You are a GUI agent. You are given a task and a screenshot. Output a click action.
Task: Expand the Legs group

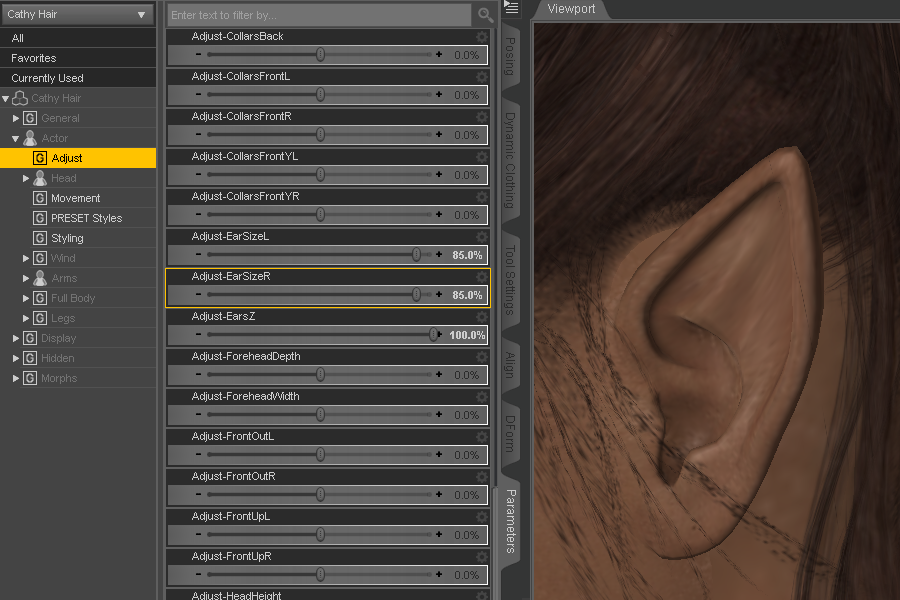26,318
